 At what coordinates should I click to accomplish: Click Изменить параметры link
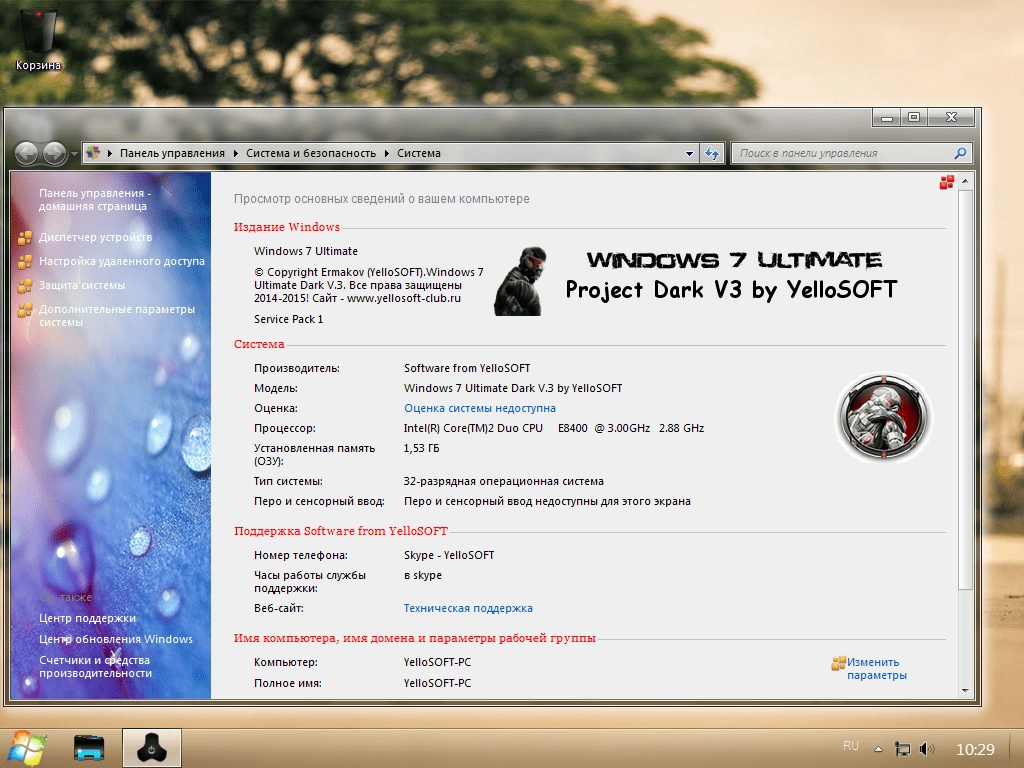click(x=876, y=669)
